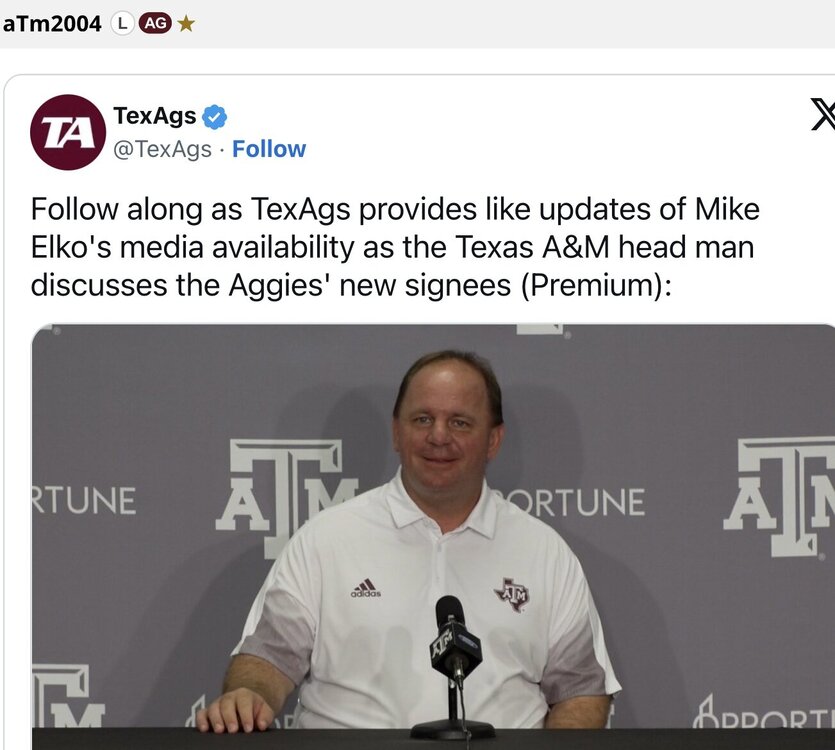Click the TexAgs circular avatar logo
Image resolution: width=835 pixels, height=750 pixels.
(x=68, y=132)
